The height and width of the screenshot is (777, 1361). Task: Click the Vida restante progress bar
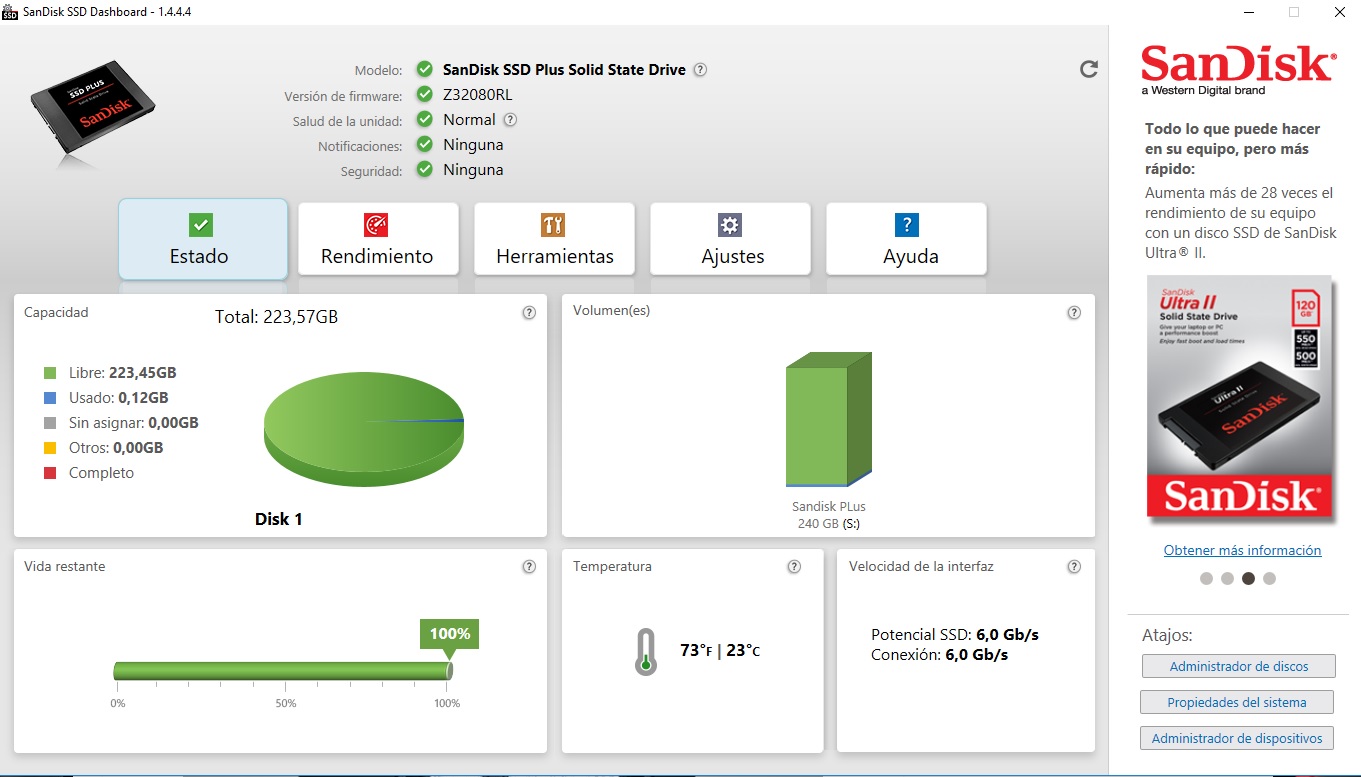pyautogui.click(x=283, y=671)
